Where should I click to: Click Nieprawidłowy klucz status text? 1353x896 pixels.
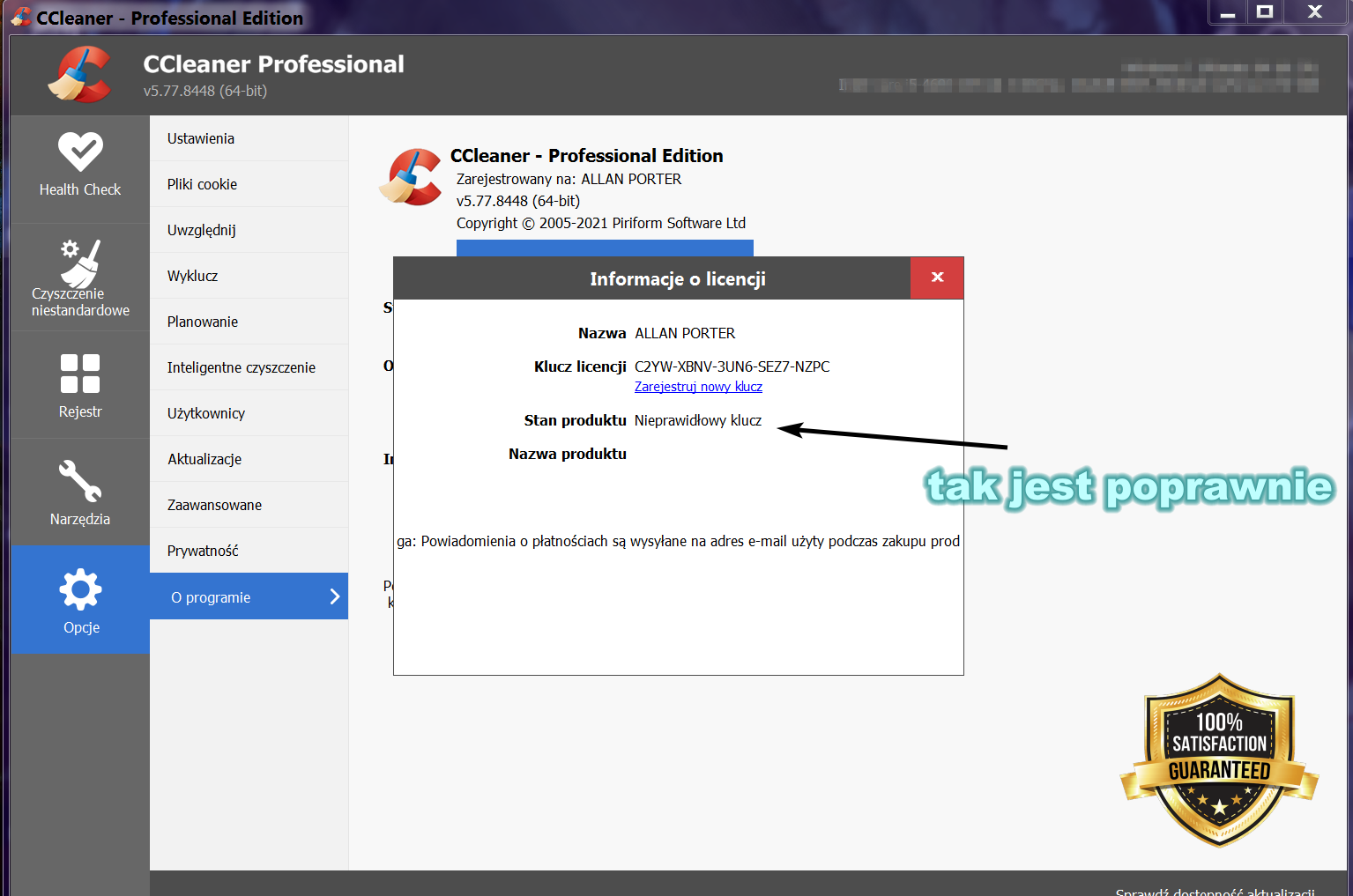tap(698, 420)
